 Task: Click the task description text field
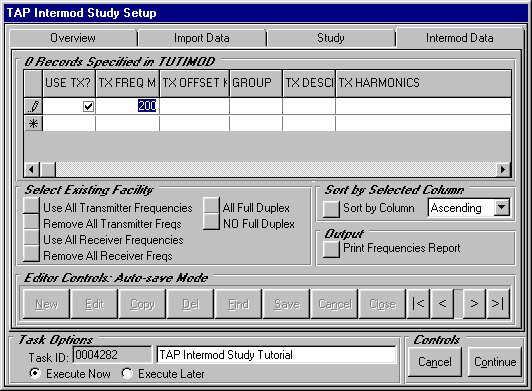point(276,355)
